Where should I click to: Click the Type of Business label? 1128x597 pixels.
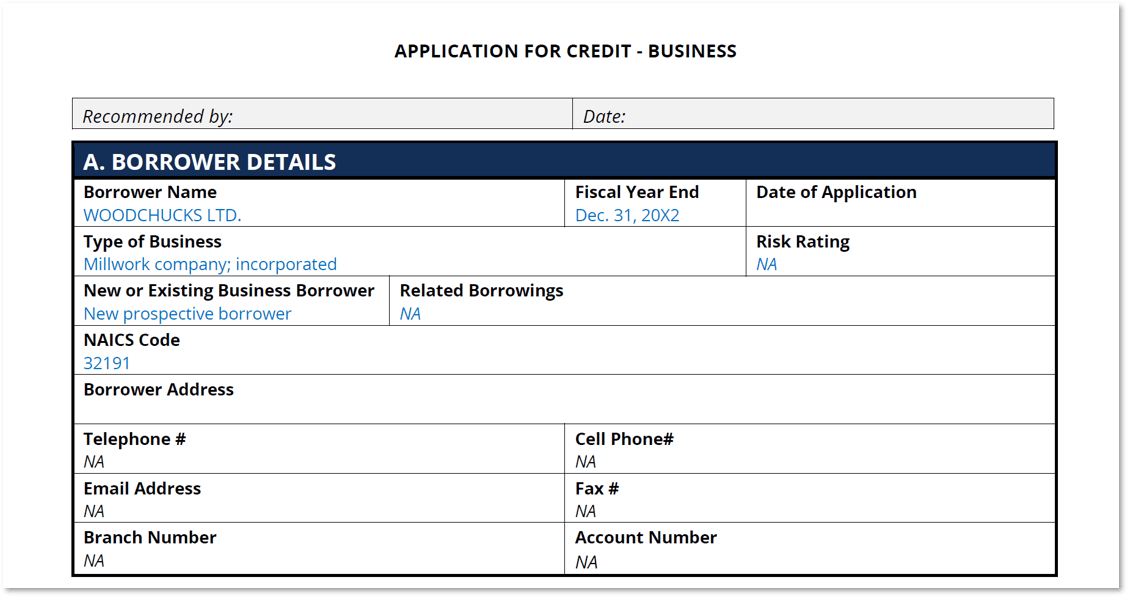click(152, 241)
